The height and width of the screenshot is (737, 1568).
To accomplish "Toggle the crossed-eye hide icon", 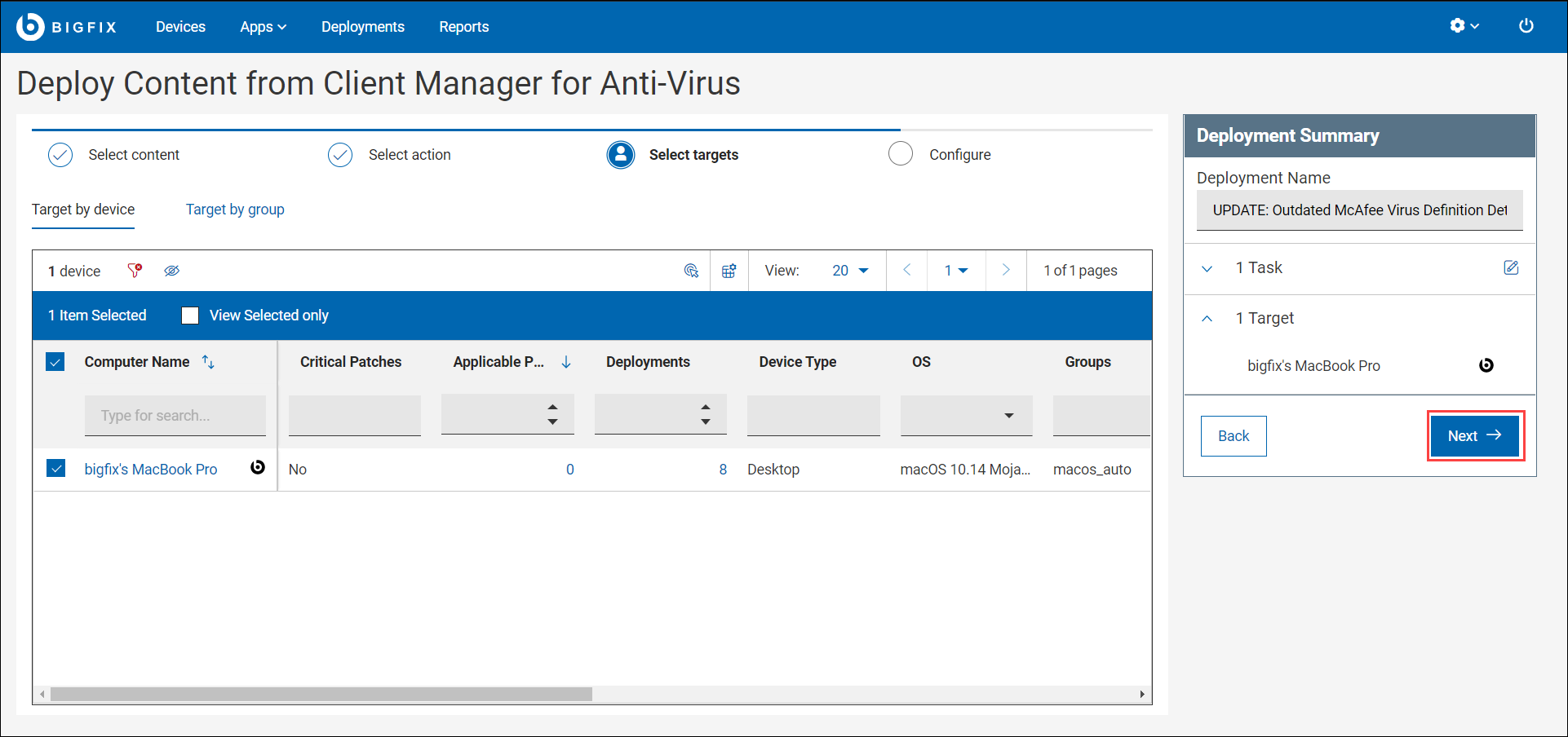I will click(x=171, y=271).
